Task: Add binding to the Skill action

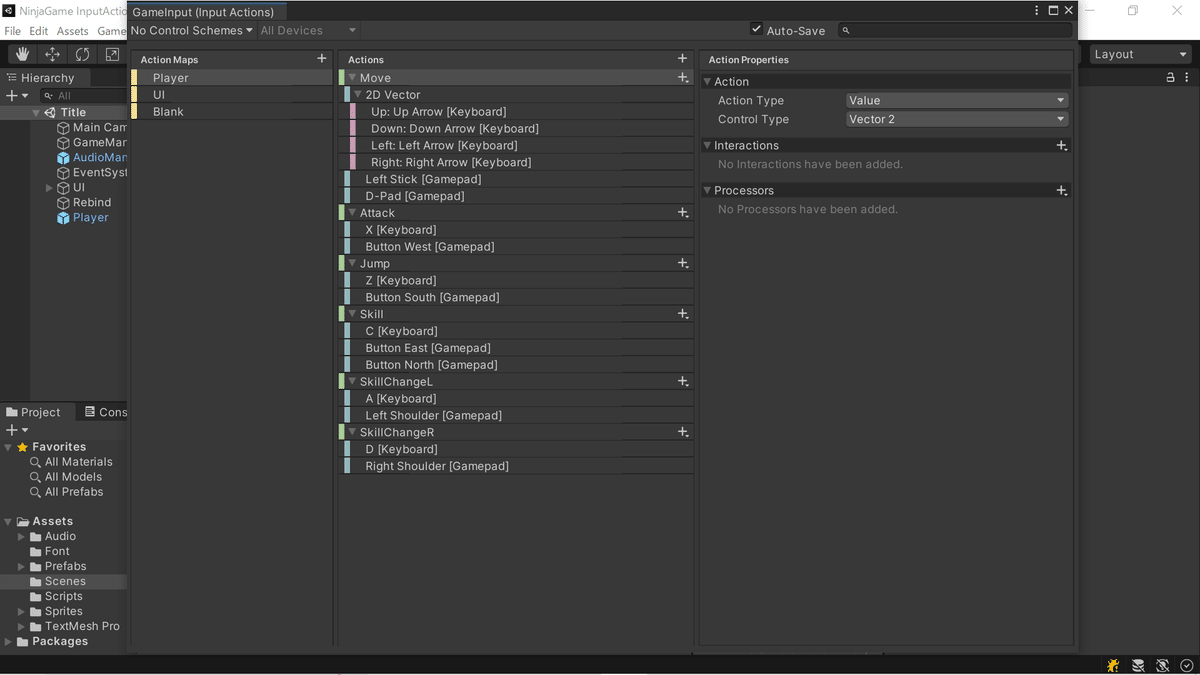Action: tap(683, 314)
